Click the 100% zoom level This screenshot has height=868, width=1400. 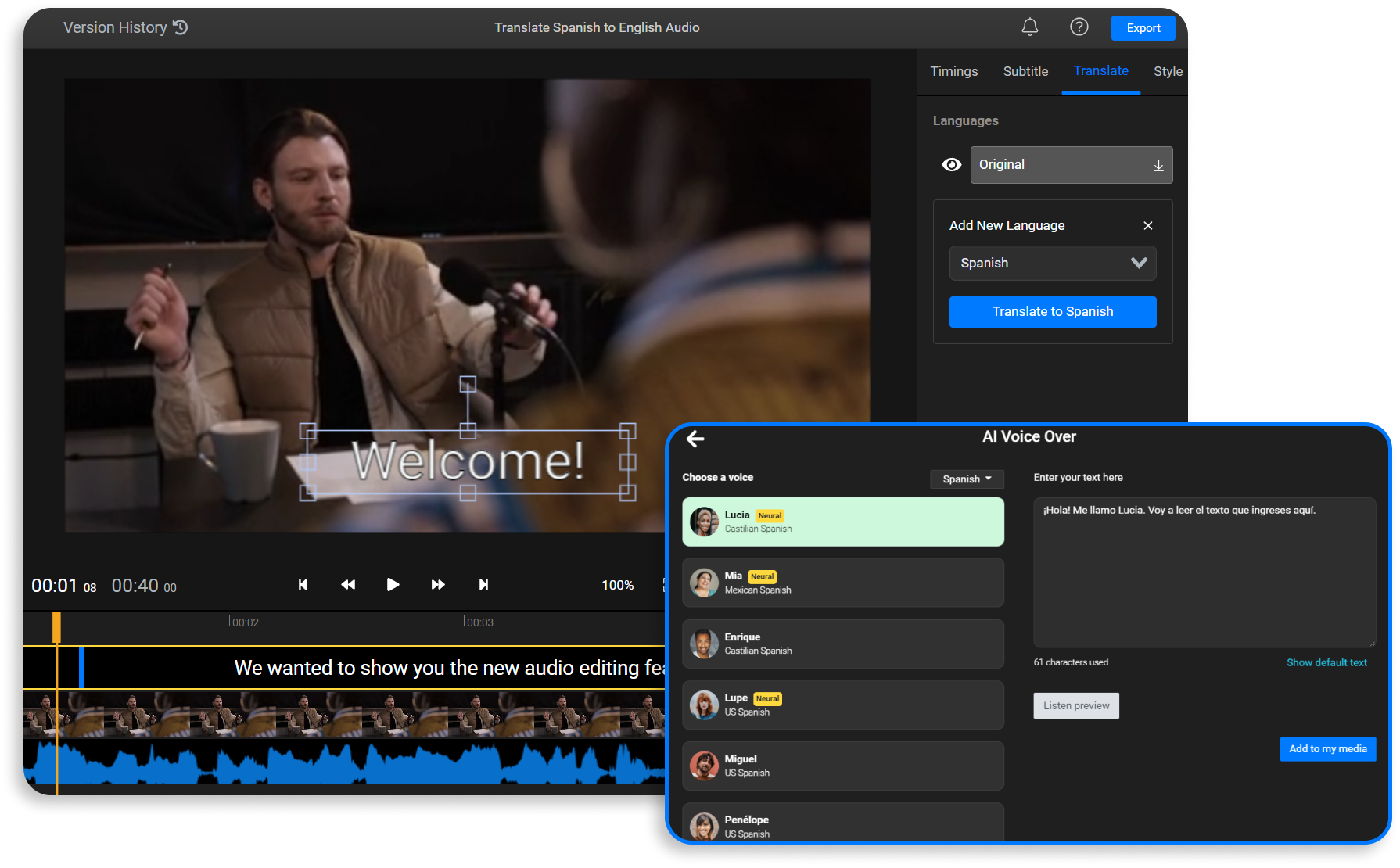click(x=617, y=585)
